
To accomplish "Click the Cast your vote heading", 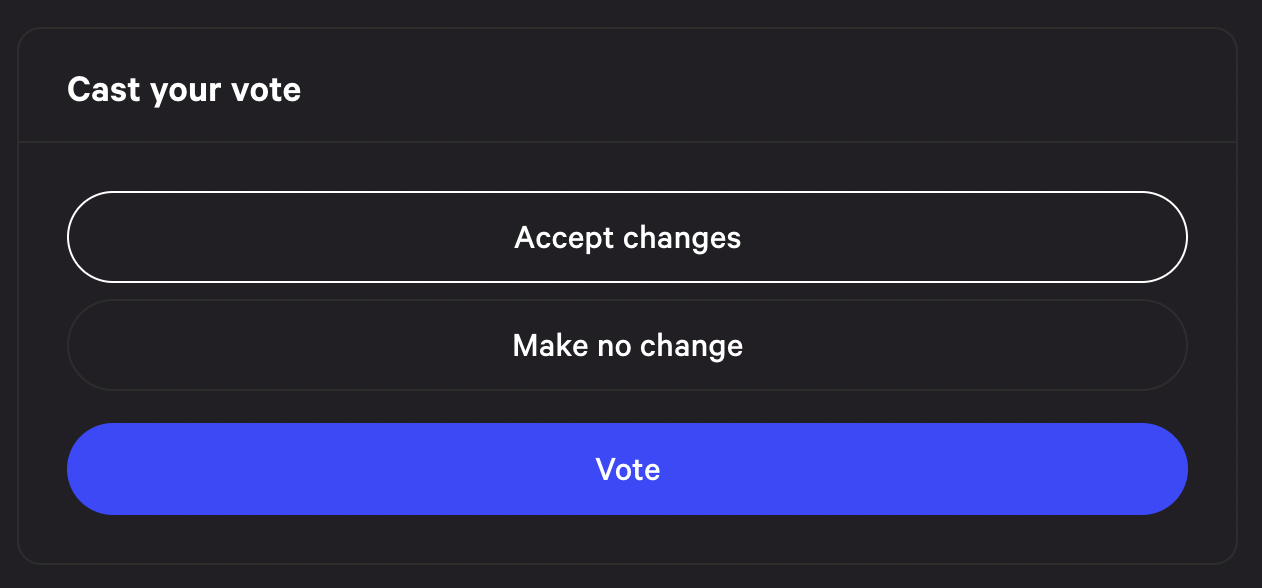I will [184, 90].
